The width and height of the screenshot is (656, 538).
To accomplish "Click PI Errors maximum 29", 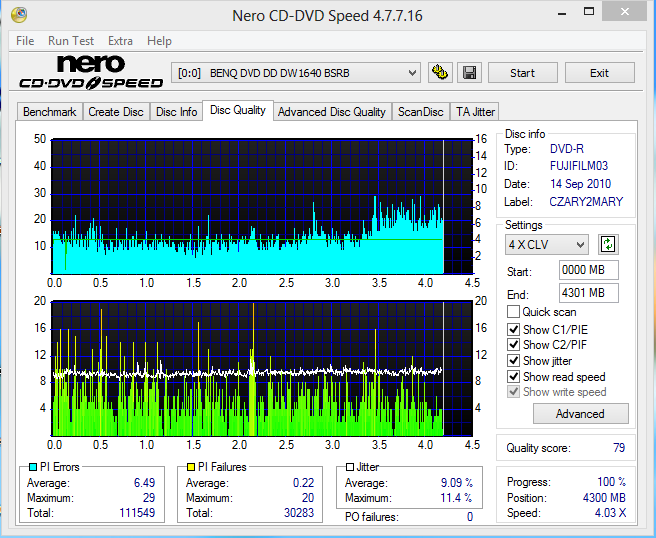I will tap(149, 498).
